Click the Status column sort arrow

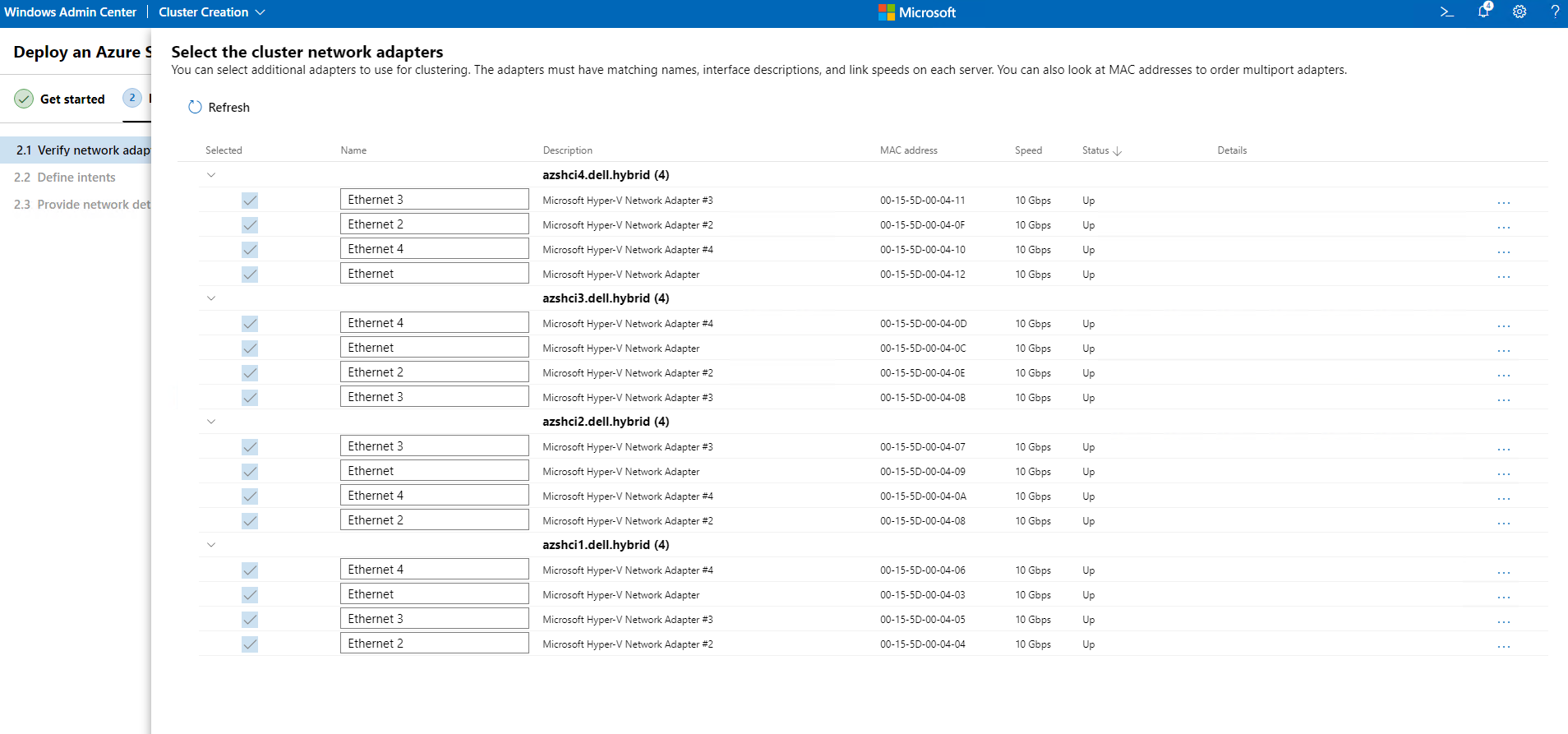click(x=1117, y=151)
